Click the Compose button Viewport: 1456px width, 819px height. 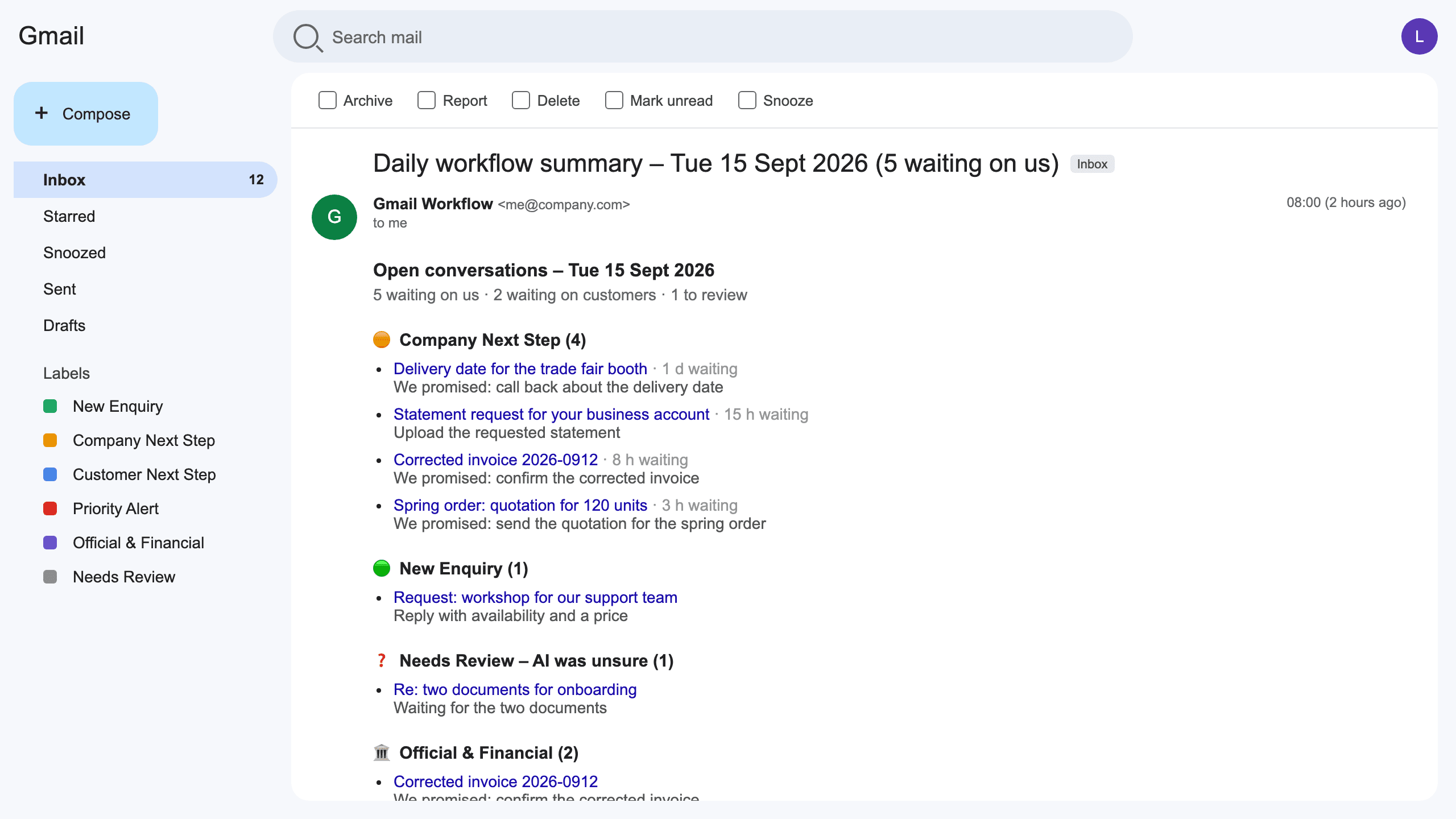pyautogui.click(x=86, y=114)
